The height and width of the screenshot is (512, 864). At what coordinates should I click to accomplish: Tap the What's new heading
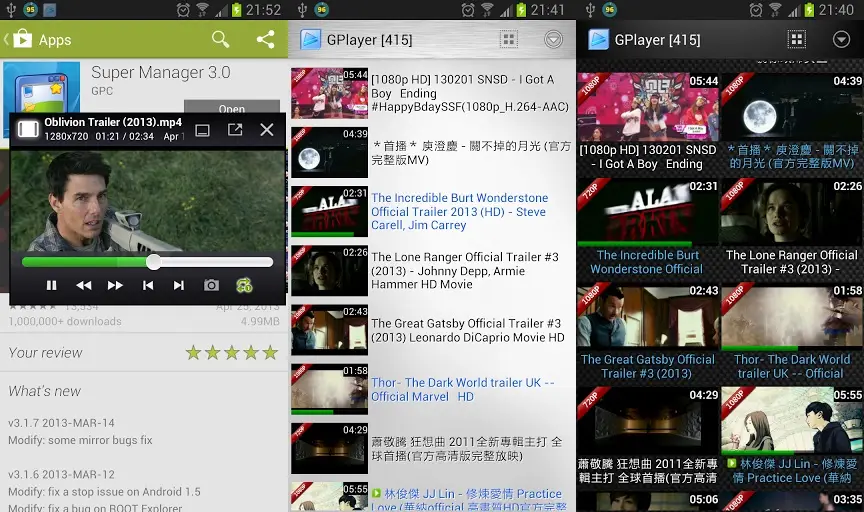pos(45,391)
